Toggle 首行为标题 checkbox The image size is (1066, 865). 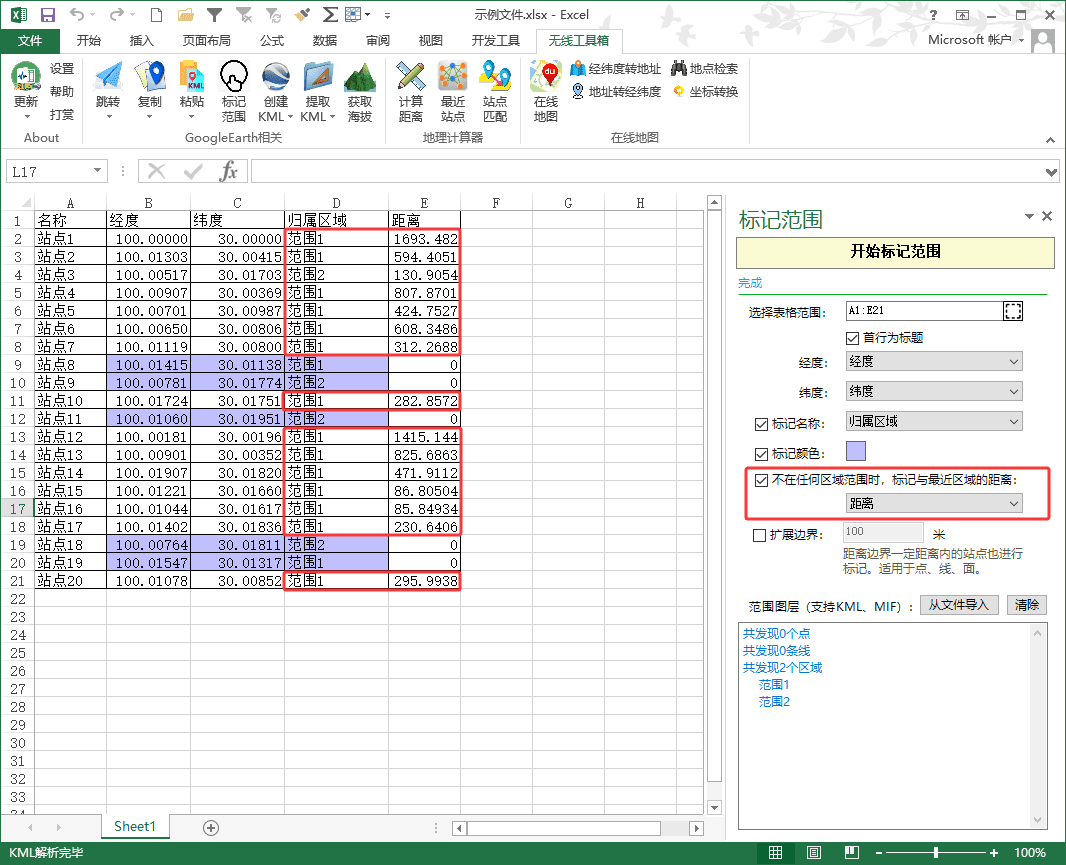[x=853, y=338]
